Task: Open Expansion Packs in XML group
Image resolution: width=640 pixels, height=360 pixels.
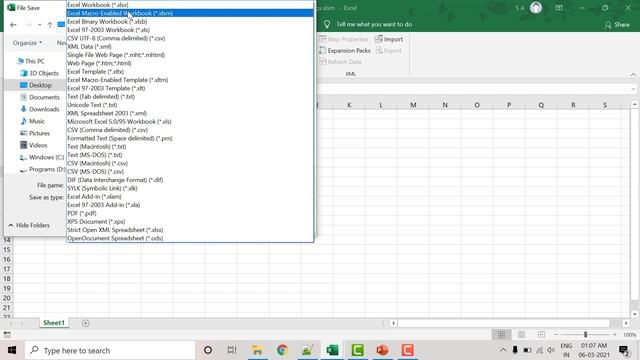Action: click(344, 51)
